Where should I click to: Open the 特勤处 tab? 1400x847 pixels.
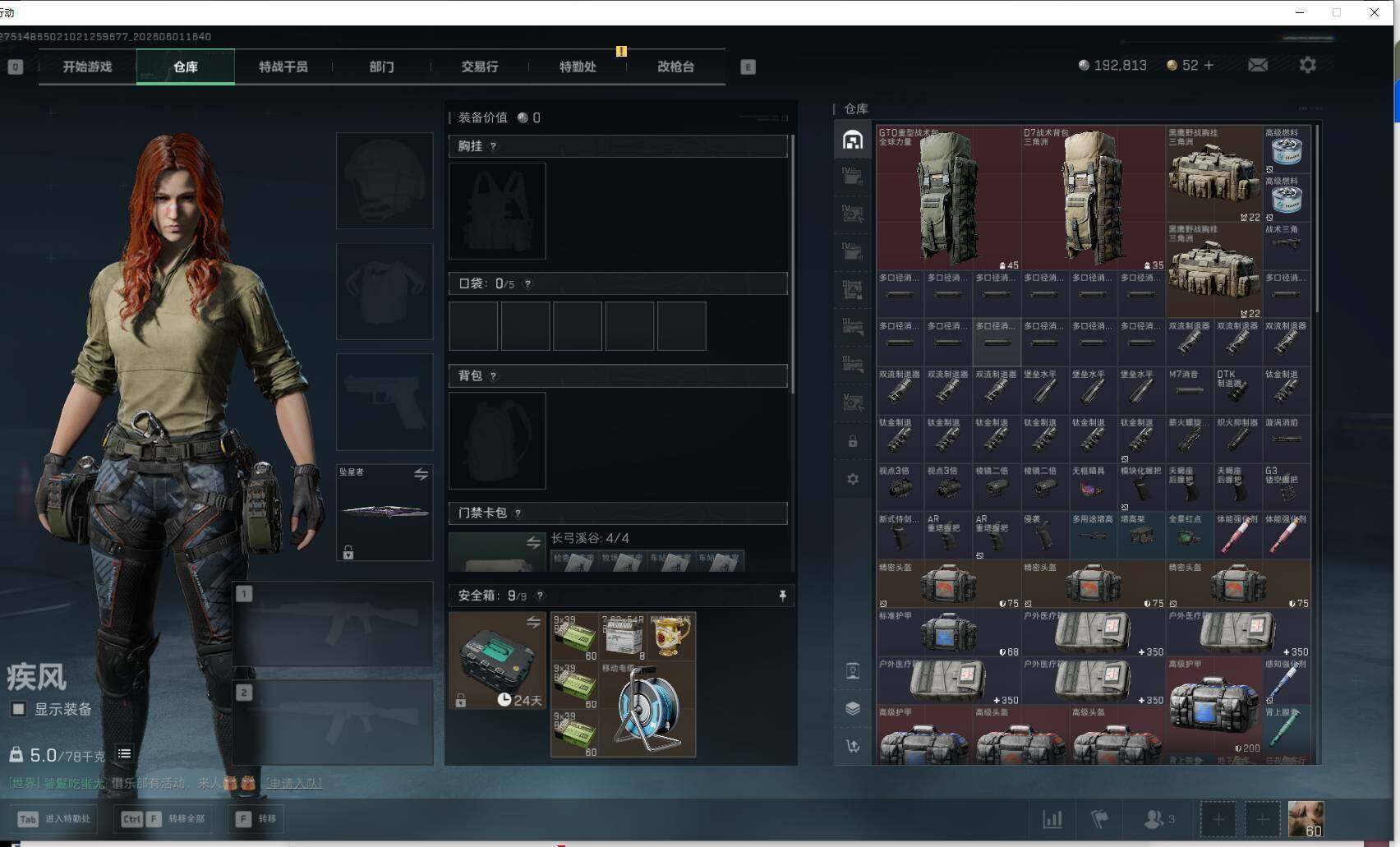(578, 67)
